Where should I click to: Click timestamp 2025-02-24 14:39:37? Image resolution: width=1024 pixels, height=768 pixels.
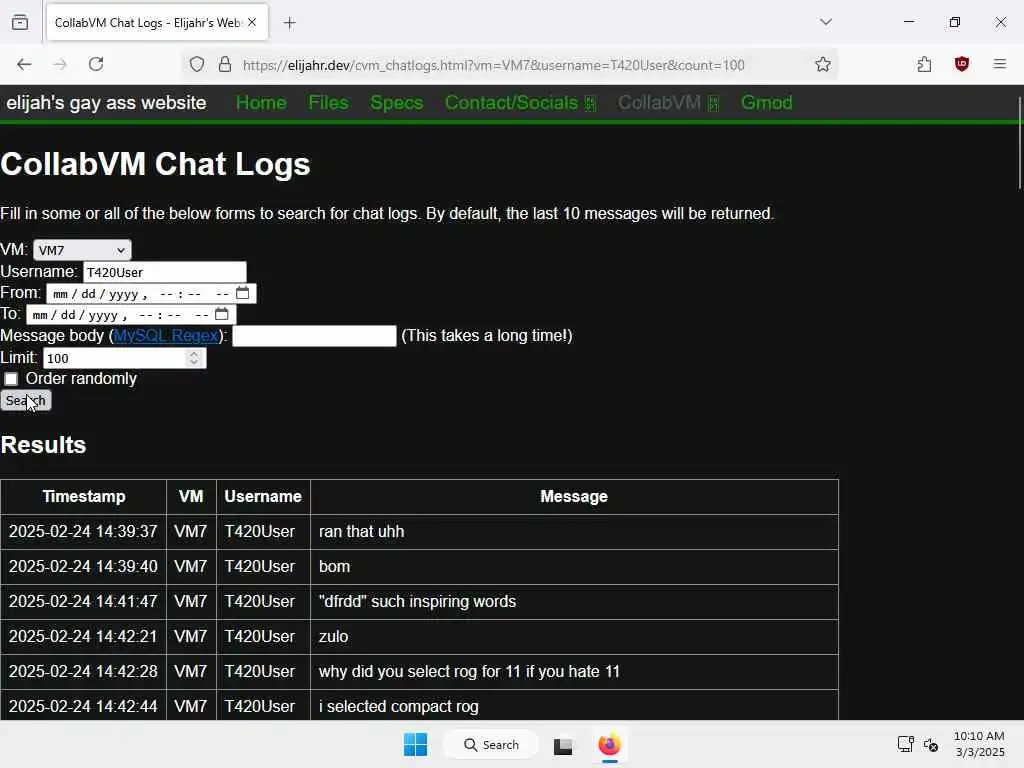point(83,532)
